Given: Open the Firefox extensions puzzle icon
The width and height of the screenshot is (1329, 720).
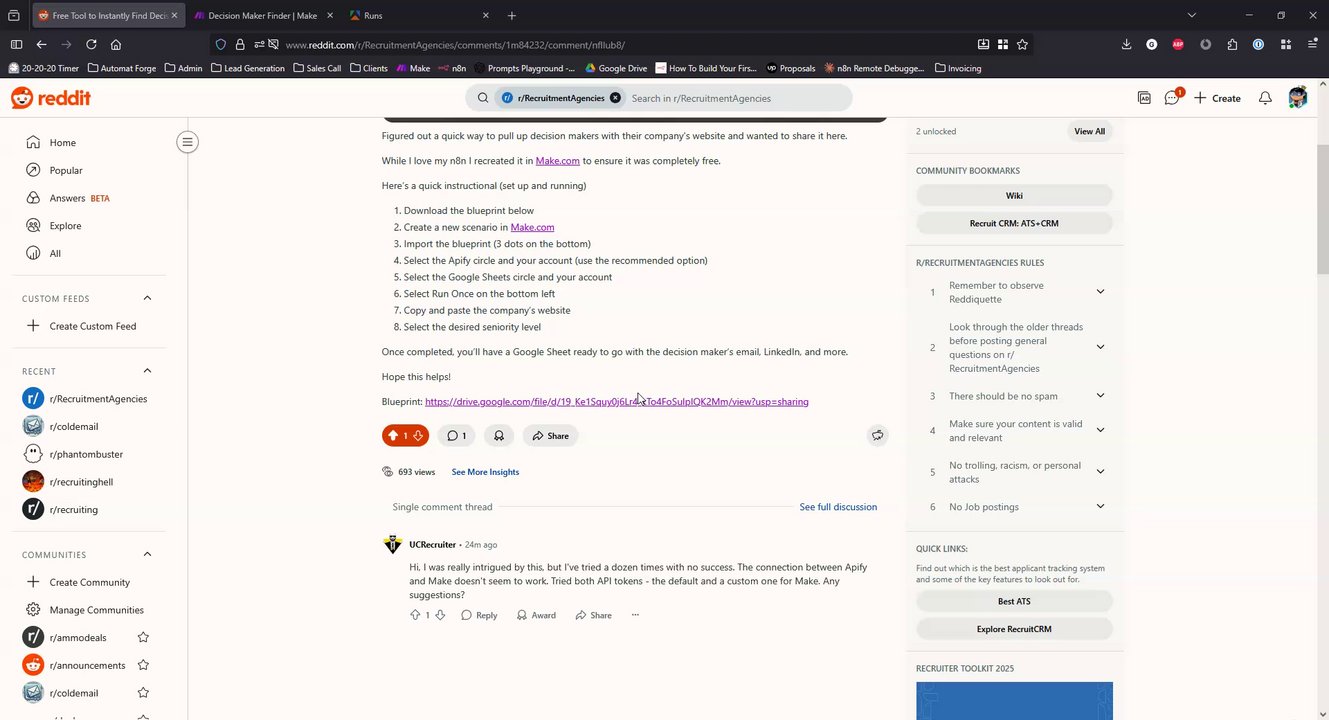Looking at the screenshot, I should 1232,44.
